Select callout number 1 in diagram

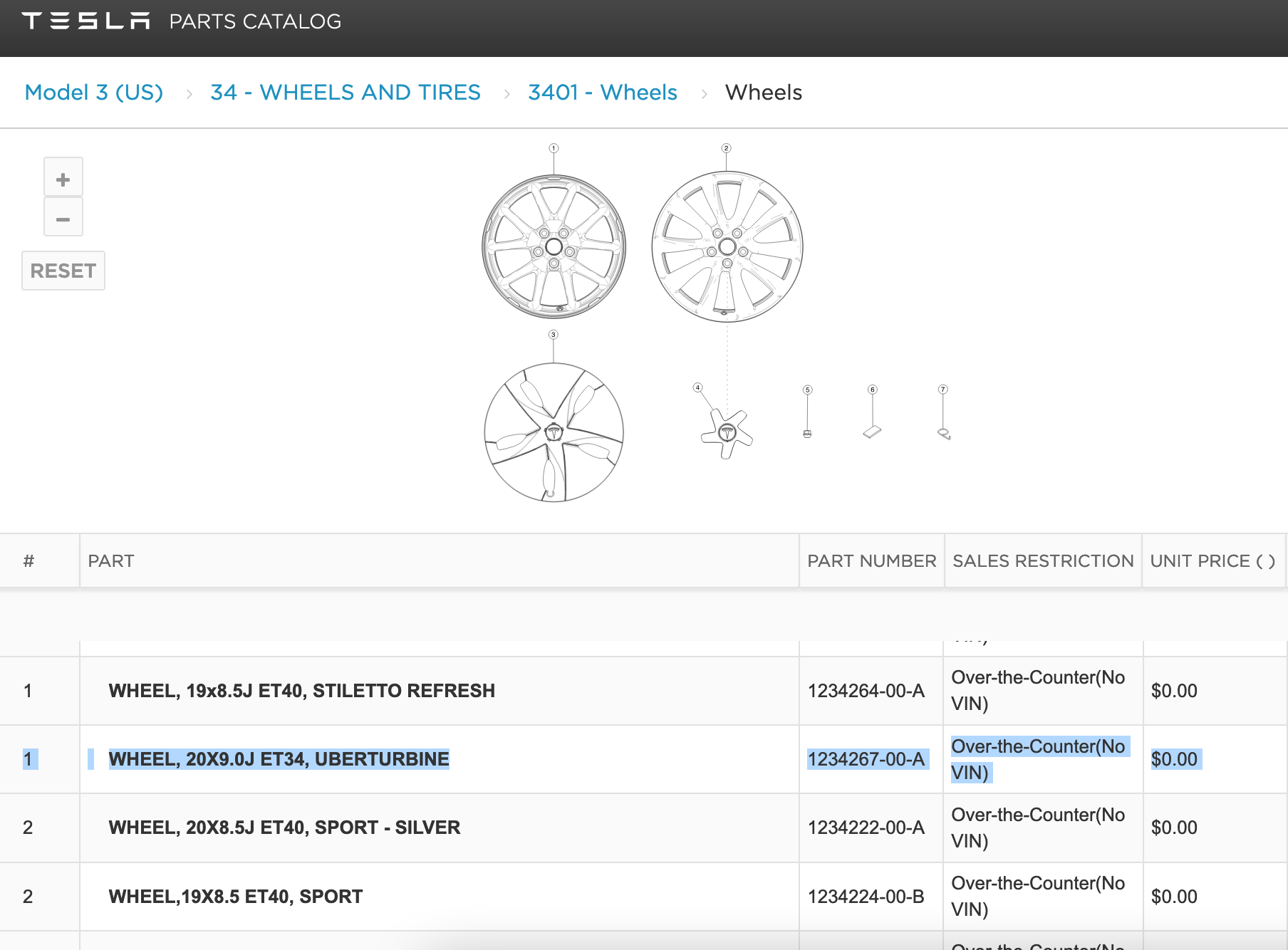tap(554, 148)
